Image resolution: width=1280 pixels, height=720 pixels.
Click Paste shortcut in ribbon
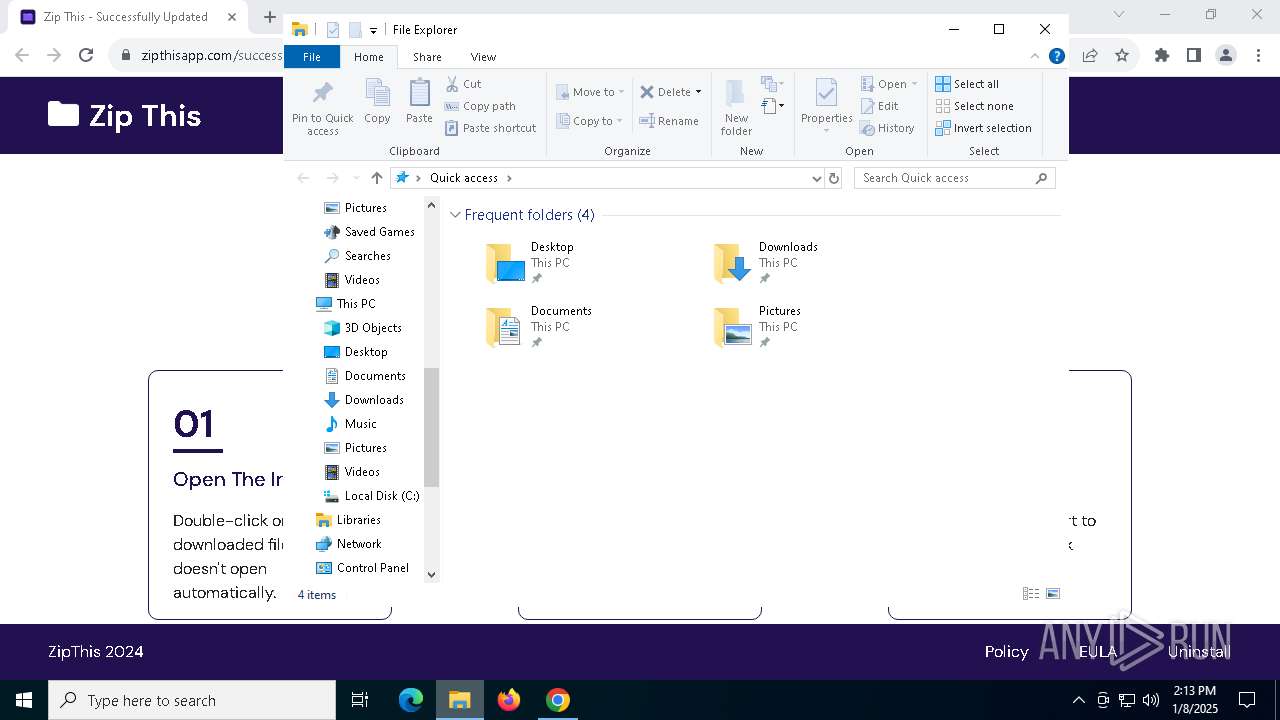(x=490, y=128)
